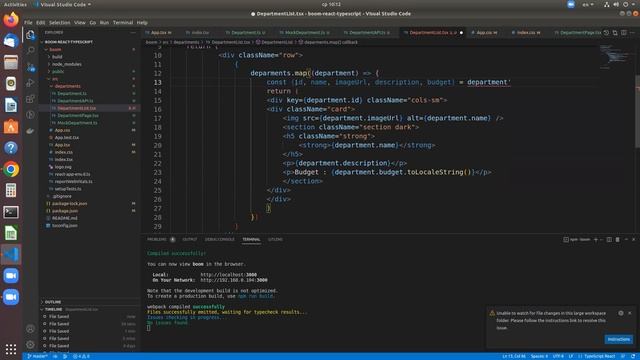Open the Run and Debug view
Screen dimensions: 640x360
click(30, 83)
